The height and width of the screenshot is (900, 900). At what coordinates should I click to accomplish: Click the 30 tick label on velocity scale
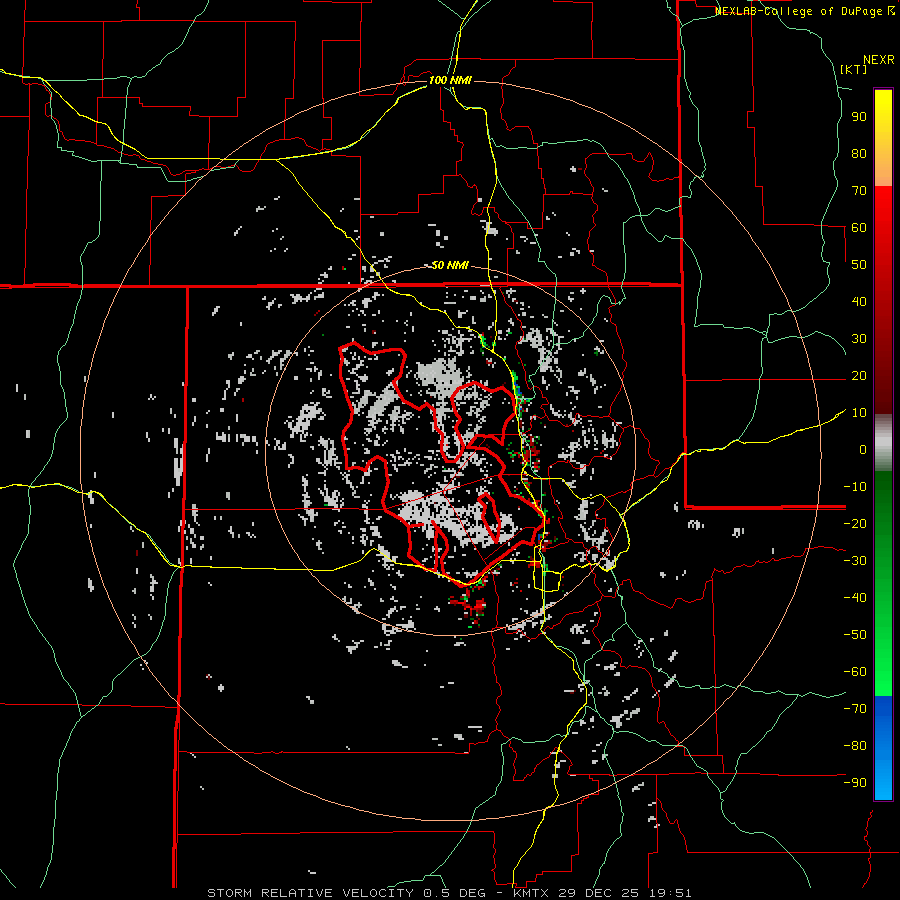pos(858,339)
